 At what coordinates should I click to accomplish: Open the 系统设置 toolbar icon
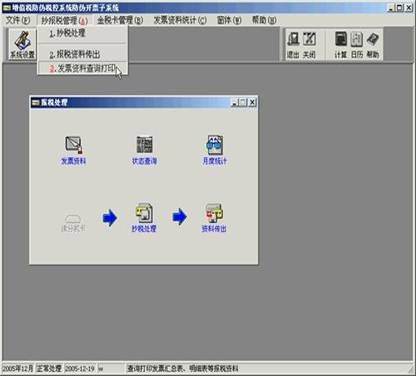point(22,44)
